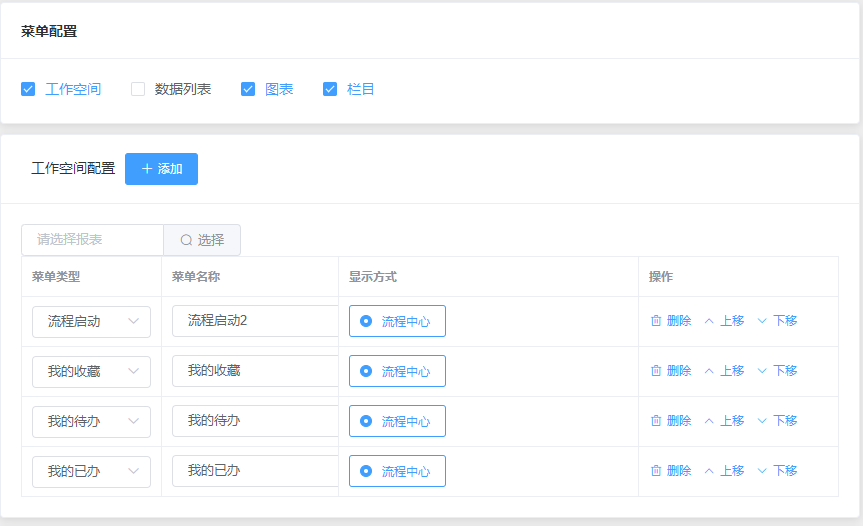
Task: Enable the 数据列表 checkbox
Action: coord(138,89)
